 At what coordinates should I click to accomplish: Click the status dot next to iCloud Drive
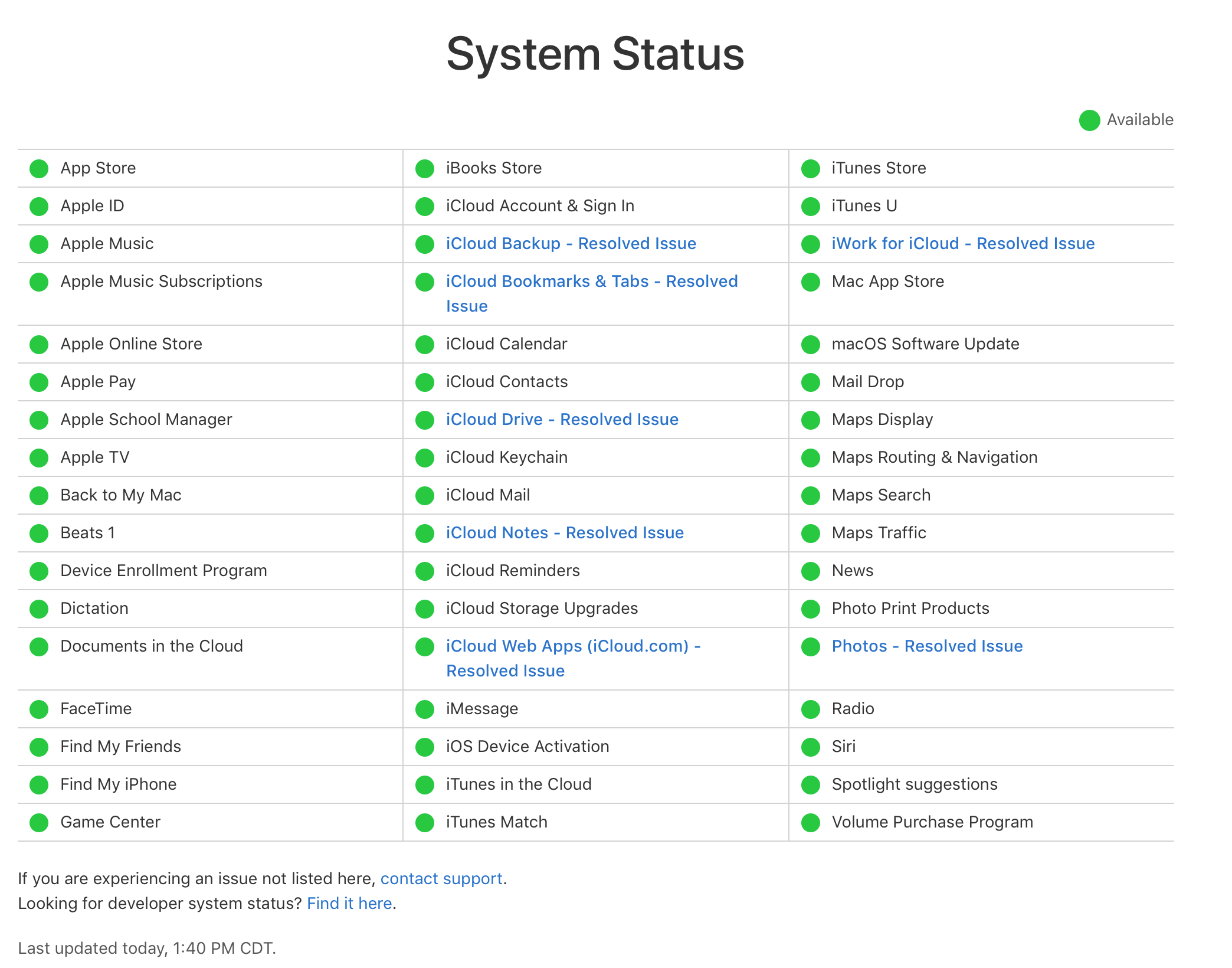(425, 420)
